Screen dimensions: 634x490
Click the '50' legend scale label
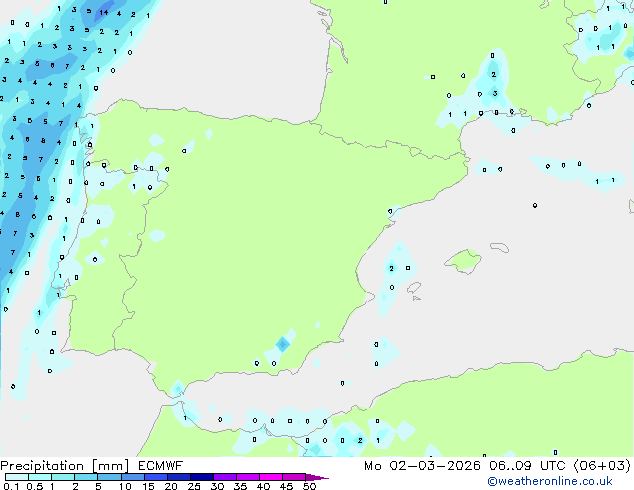pyautogui.click(x=309, y=486)
